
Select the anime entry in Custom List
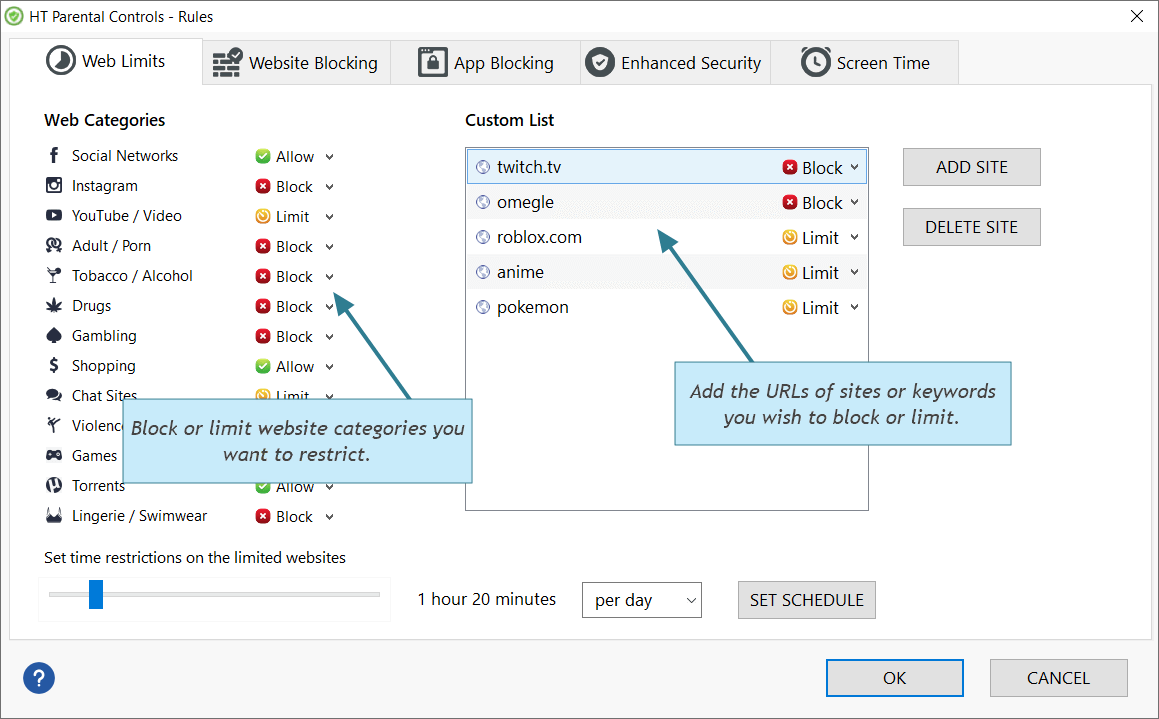(667, 272)
